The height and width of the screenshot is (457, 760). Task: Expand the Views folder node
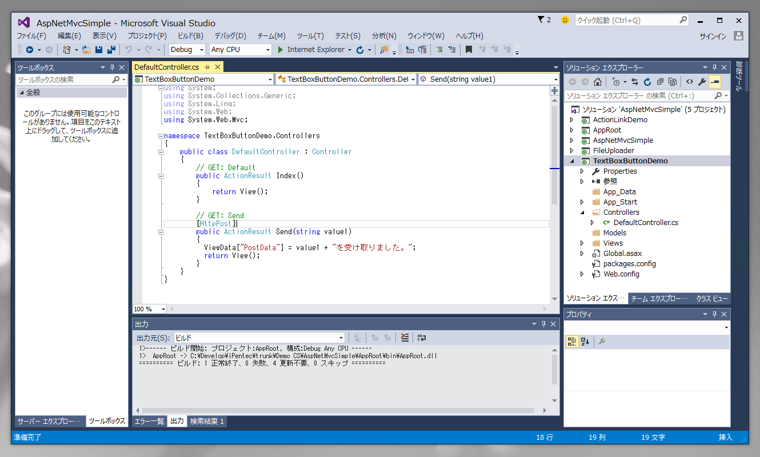(582, 243)
